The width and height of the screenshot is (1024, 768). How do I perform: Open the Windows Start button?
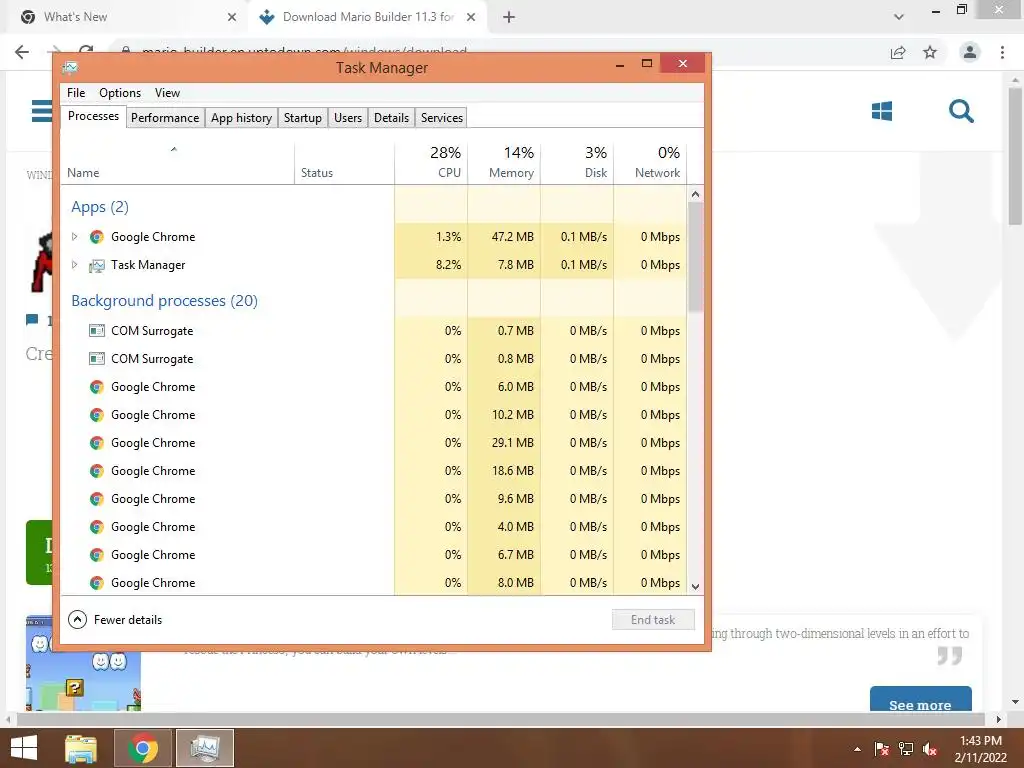[x=24, y=748]
